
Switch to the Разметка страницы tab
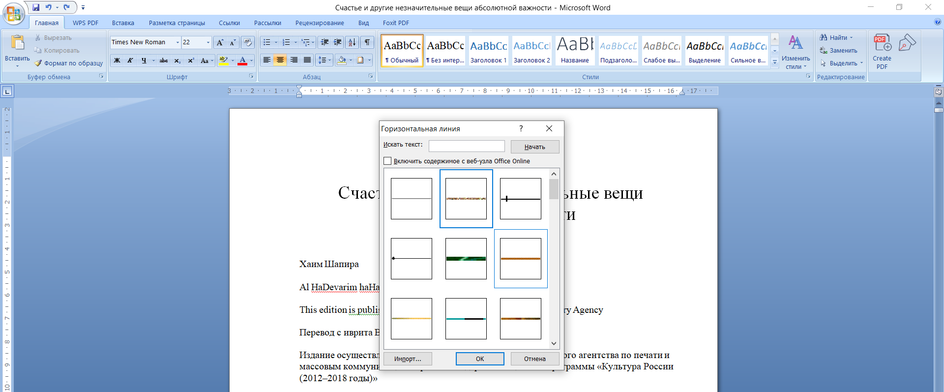(176, 23)
